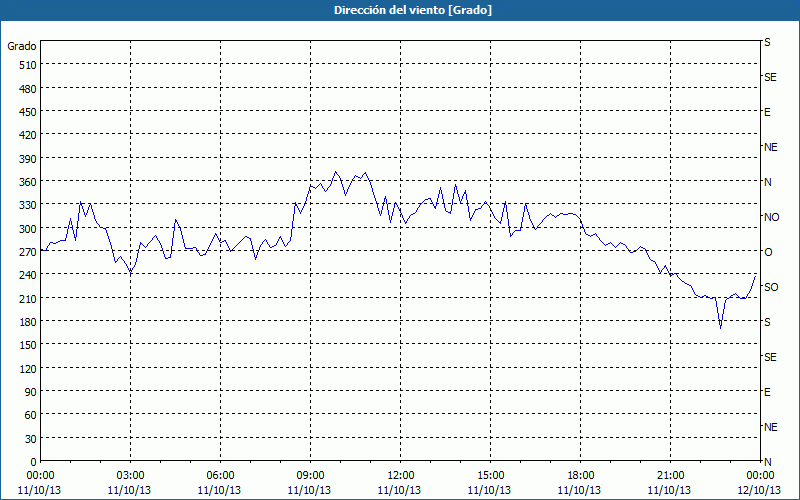The height and width of the screenshot is (500, 800).
Task: Select the 12/10/13 date label
Action: [x=760, y=490]
